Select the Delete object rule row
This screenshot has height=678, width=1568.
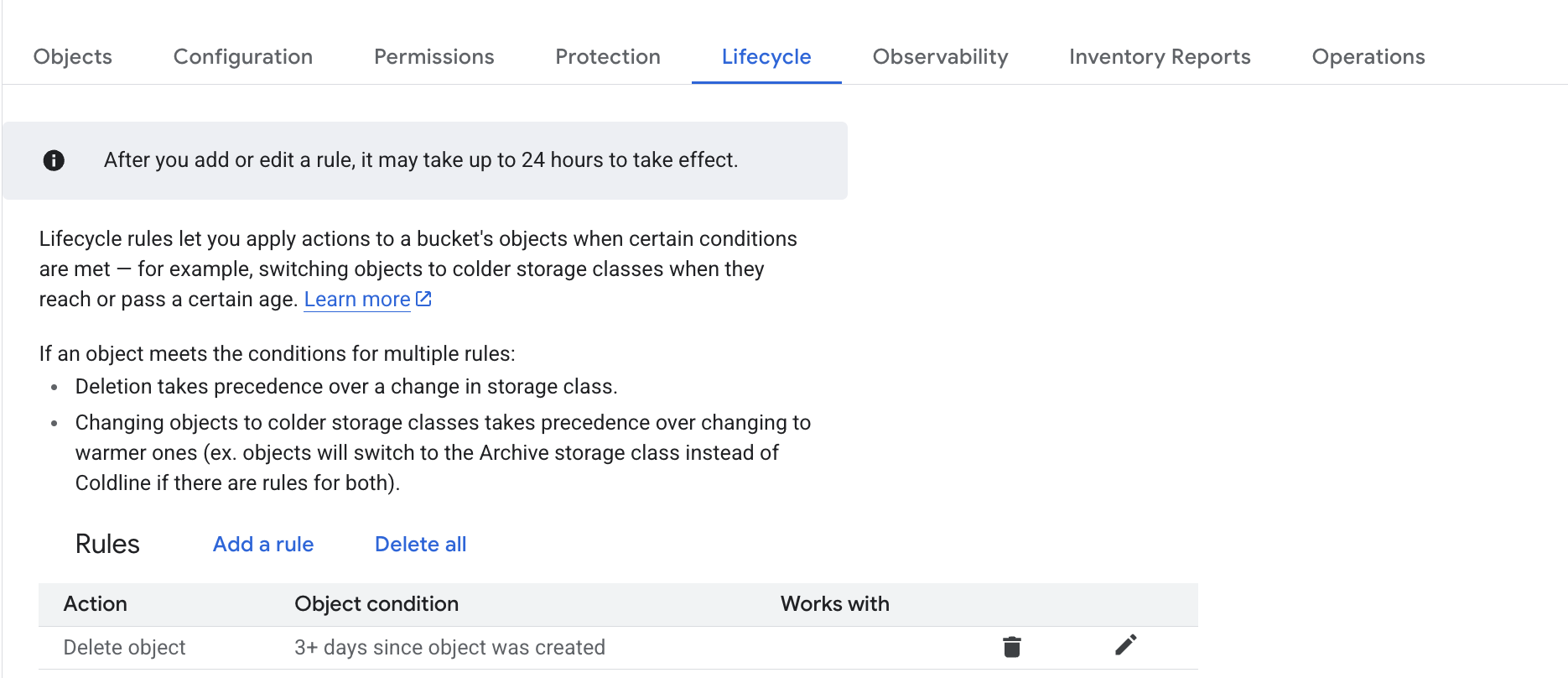tap(125, 648)
